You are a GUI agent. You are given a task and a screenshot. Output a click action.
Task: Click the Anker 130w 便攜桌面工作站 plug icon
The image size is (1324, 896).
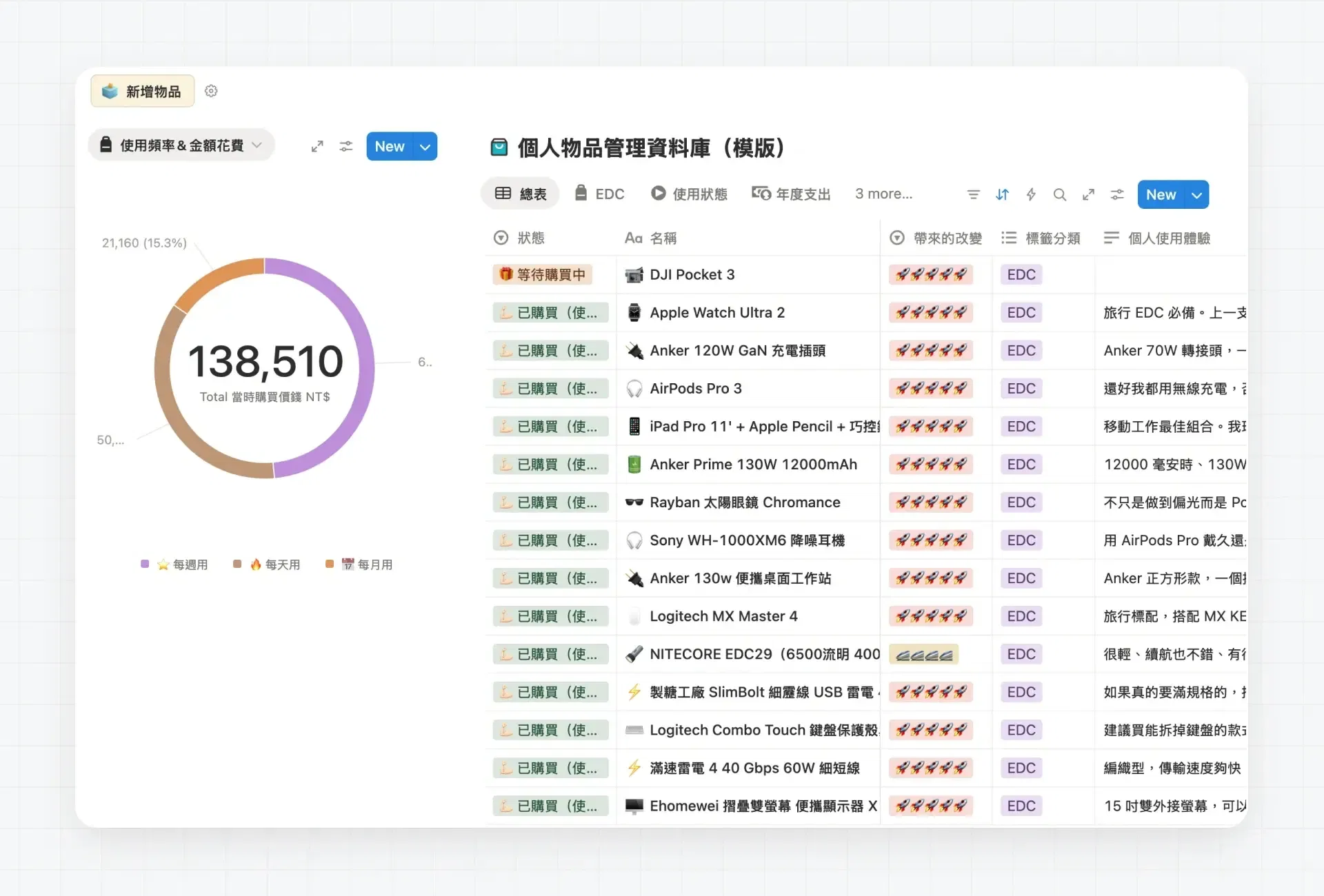(634, 578)
